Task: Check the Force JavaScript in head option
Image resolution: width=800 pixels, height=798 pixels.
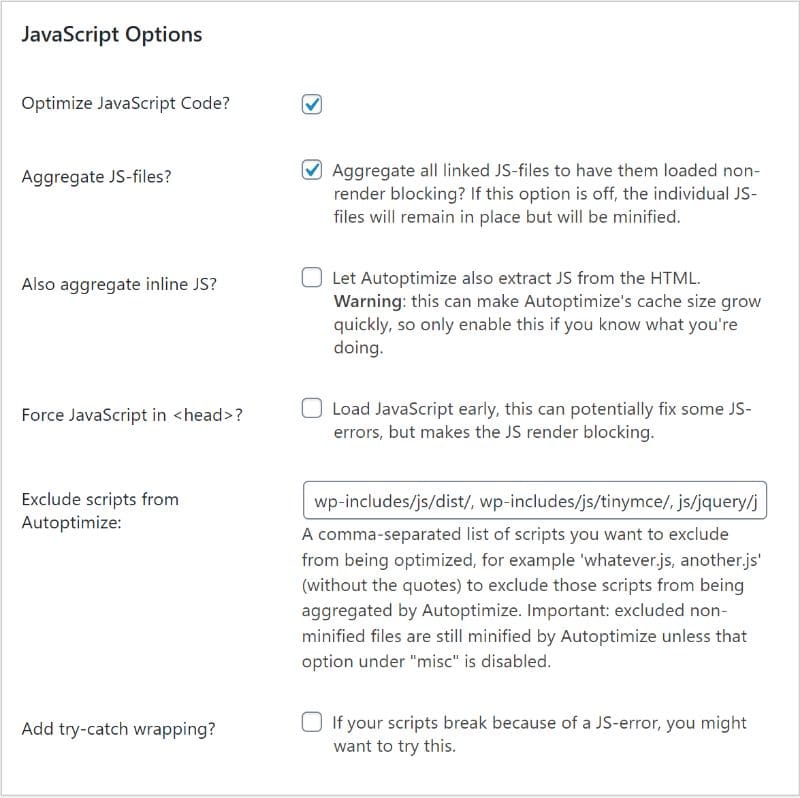Action: (x=312, y=408)
